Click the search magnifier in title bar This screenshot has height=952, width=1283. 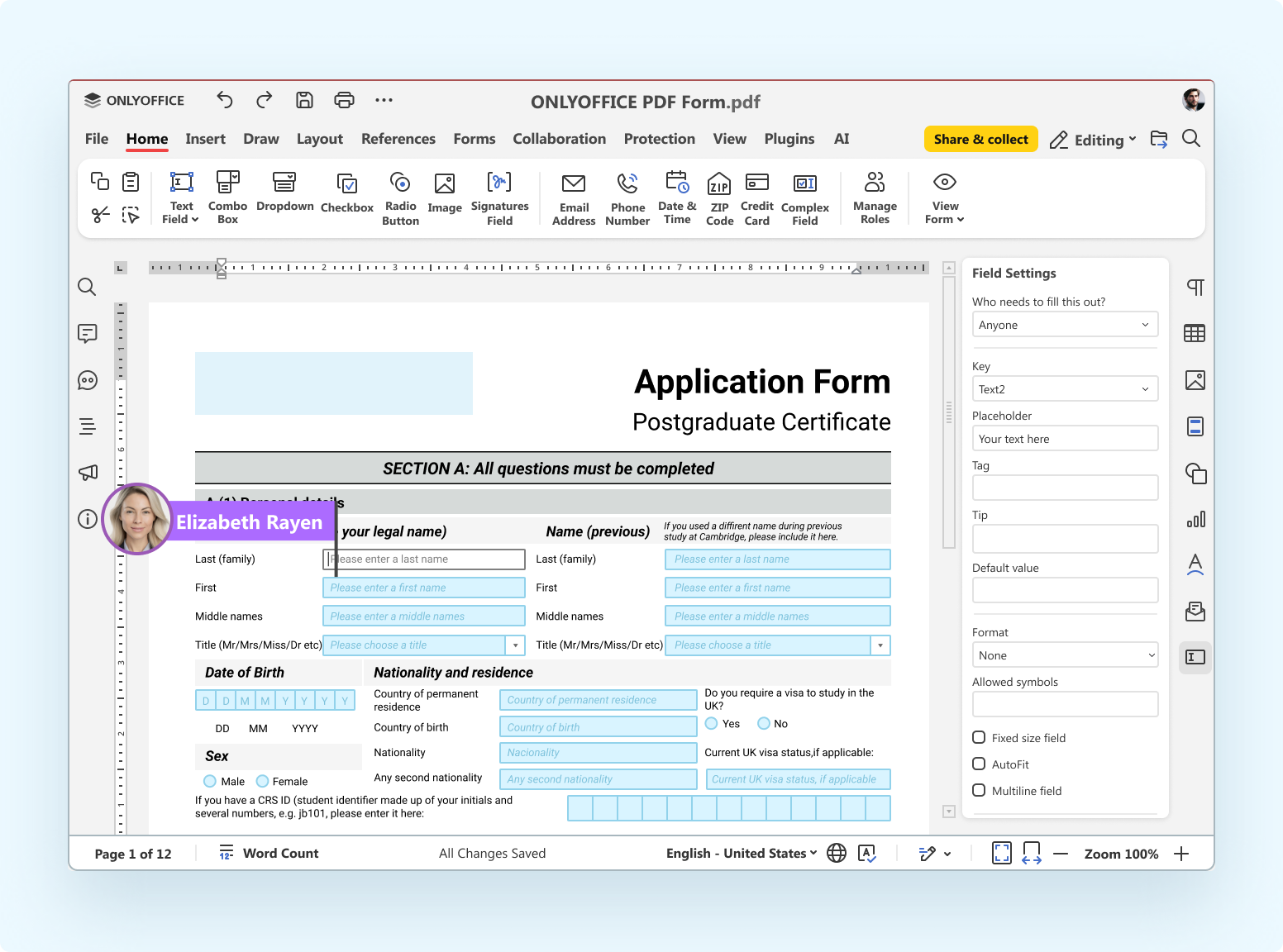pos(1191,139)
